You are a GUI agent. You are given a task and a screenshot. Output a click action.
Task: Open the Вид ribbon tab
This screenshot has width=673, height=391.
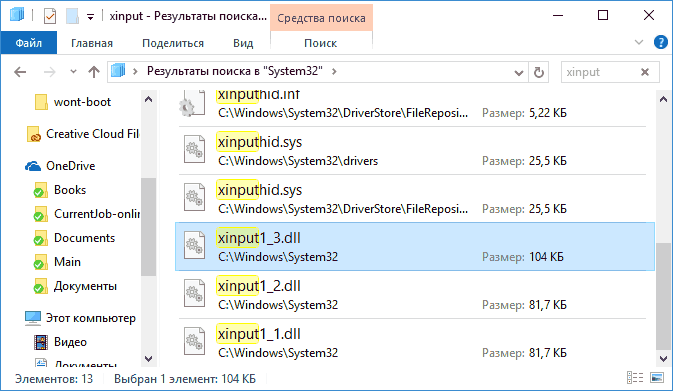click(x=243, y=43)
